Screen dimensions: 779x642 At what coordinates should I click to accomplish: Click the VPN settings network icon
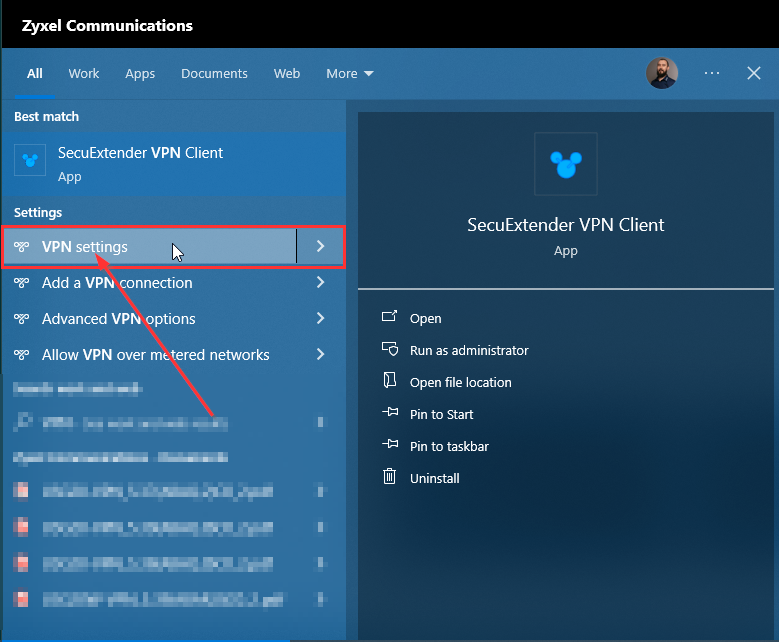(21, 247)
